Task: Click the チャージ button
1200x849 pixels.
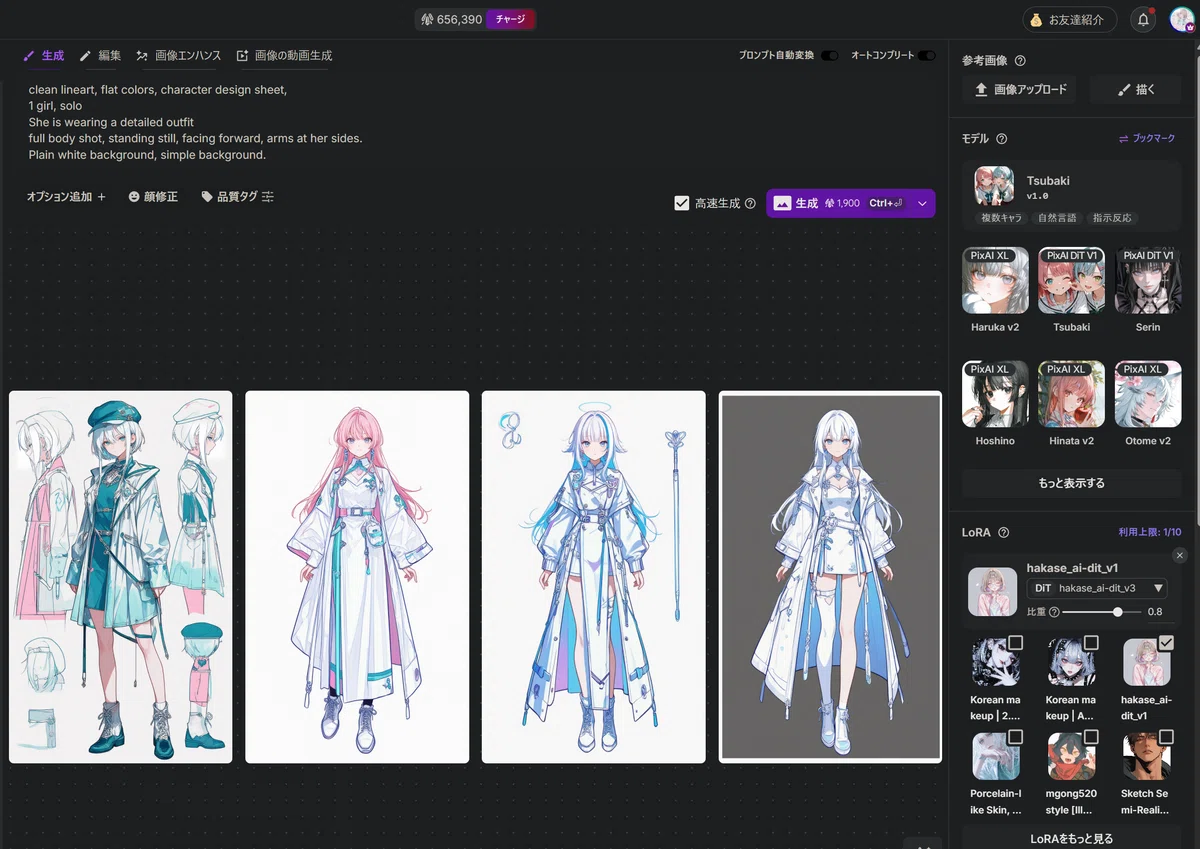Action: pyautogui.click(x=510, y=19)
